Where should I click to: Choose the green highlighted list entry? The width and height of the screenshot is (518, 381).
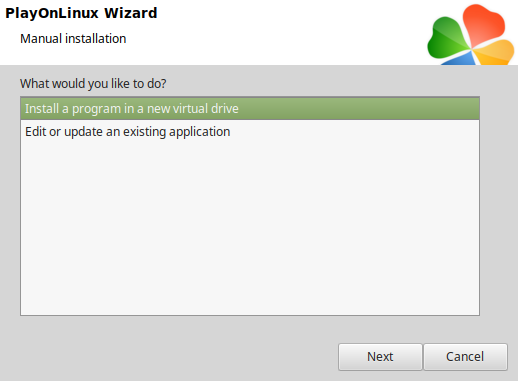[250, 109]
